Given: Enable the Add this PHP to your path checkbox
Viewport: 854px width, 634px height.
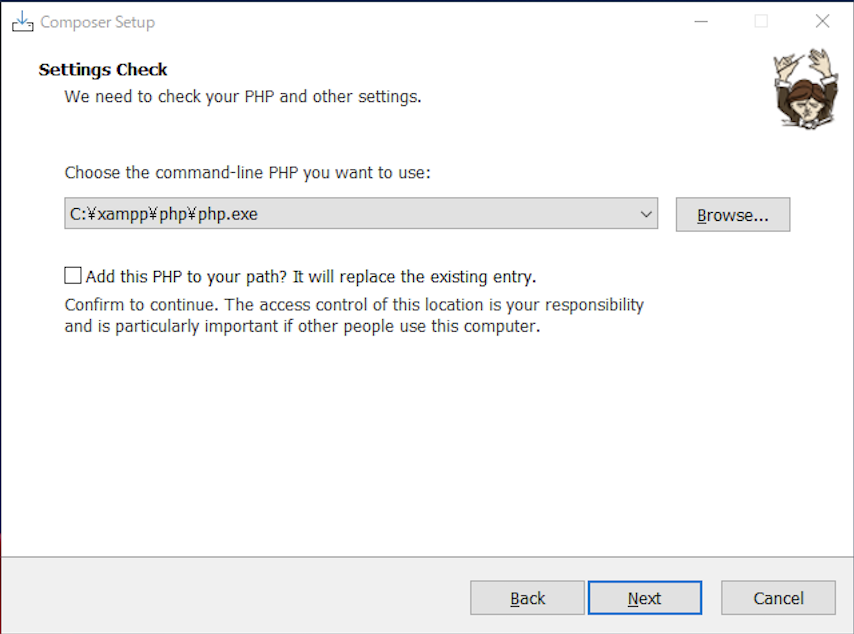Looking at the screenshot, I should click(73, 276).
